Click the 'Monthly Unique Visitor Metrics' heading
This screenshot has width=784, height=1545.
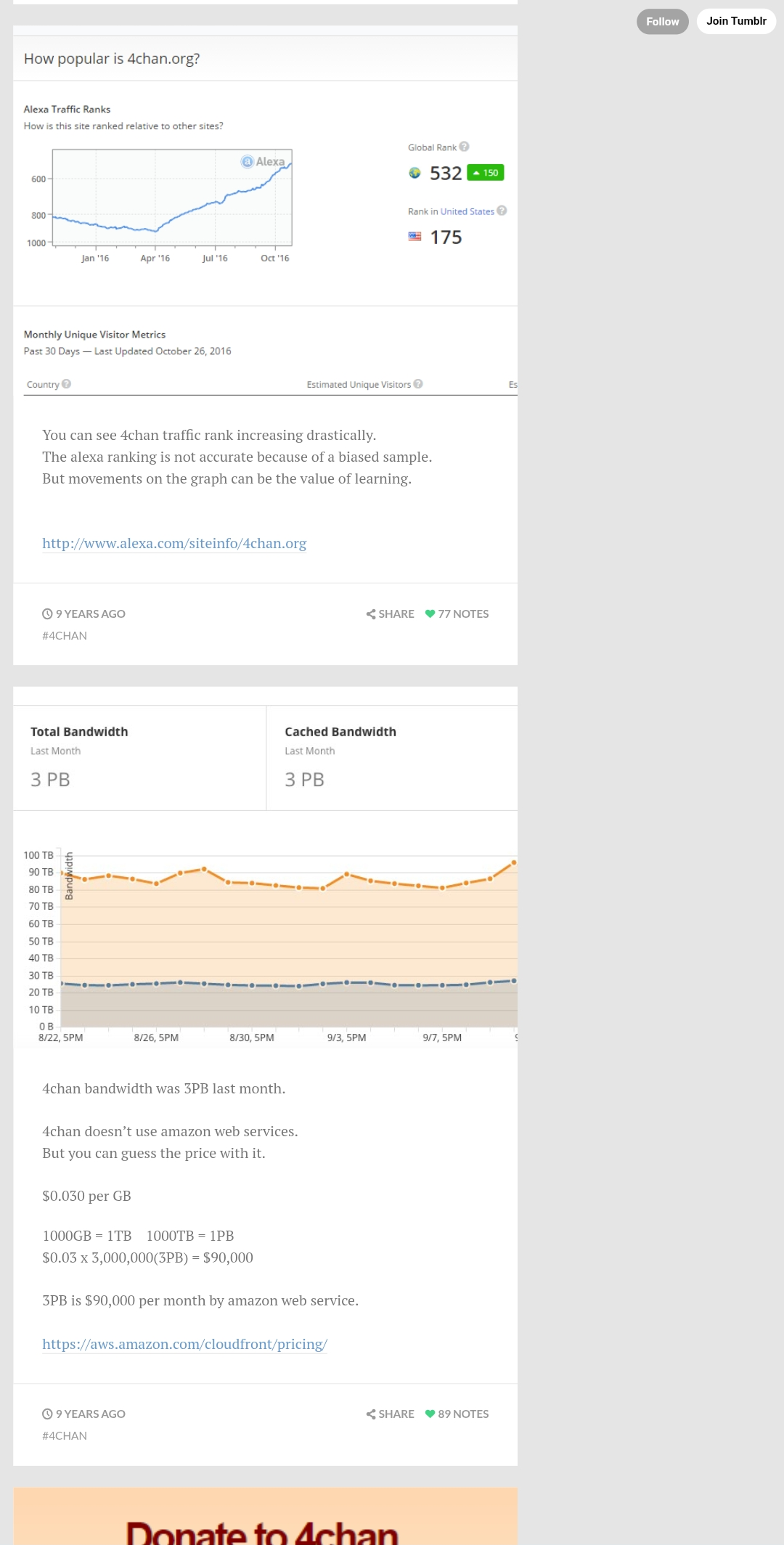click(94, 335)
